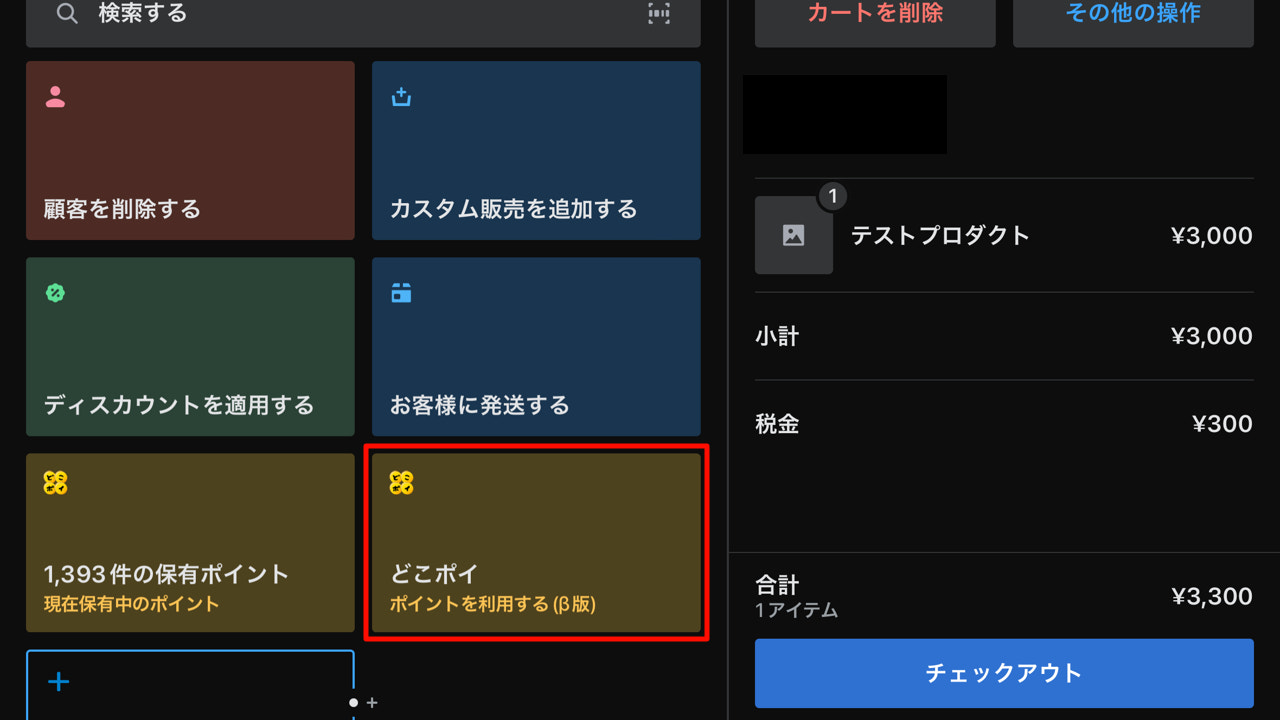Click the 検索する search input field

[300, 15]
